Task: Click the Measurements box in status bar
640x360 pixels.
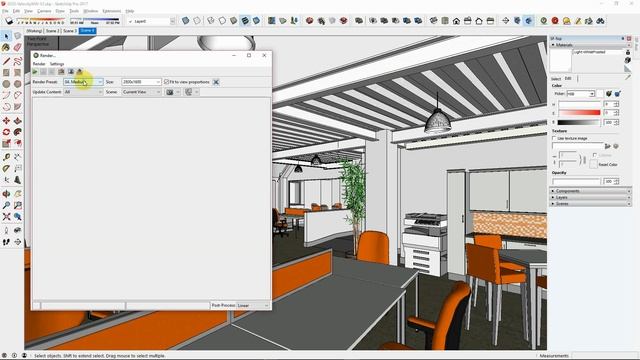Action: click(x=605, y=356)
